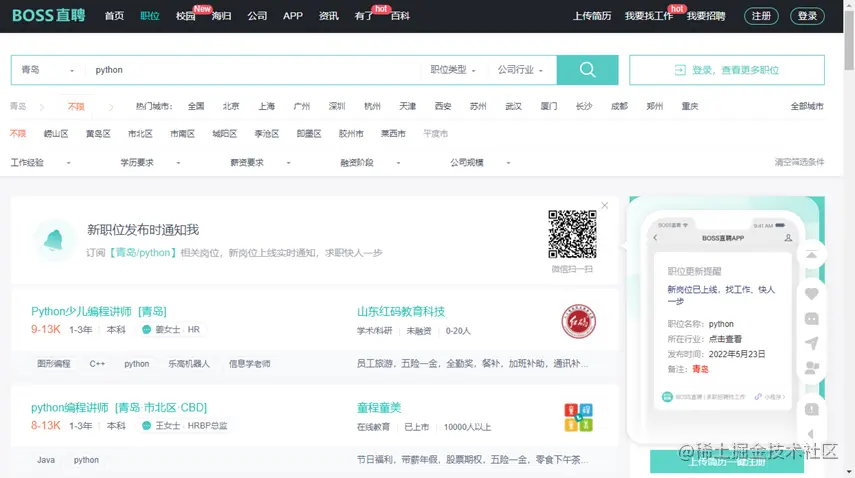855x478 pixels.
Task: Click the 登录 button in header
Action: 807,16
